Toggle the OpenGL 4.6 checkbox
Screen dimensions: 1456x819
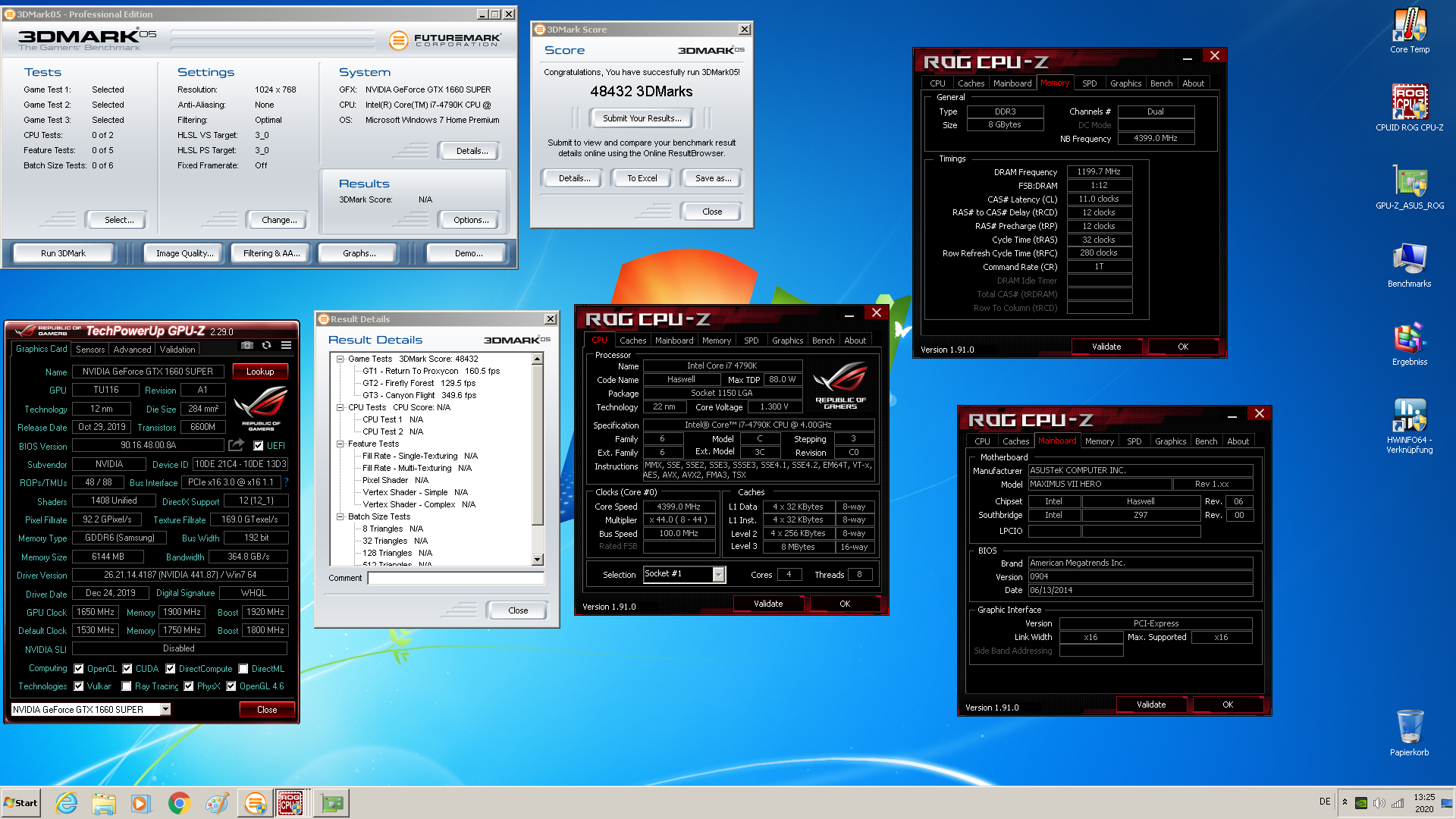[231, 686]
